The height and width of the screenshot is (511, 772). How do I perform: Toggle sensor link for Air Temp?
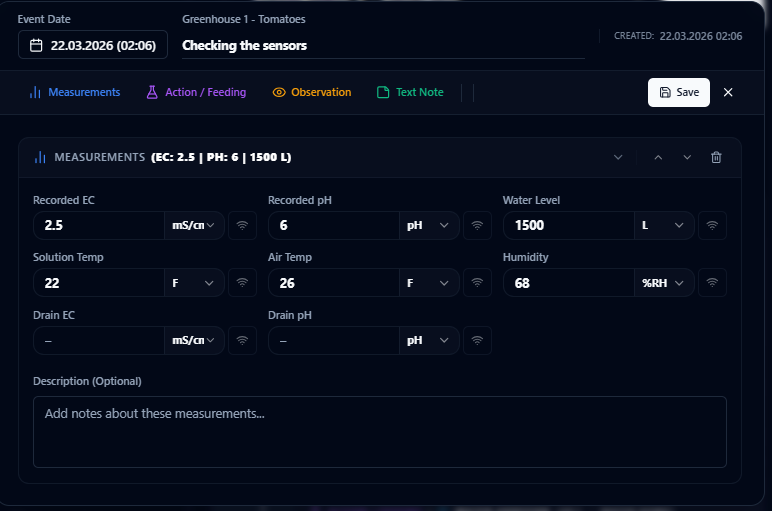(477, 283)
